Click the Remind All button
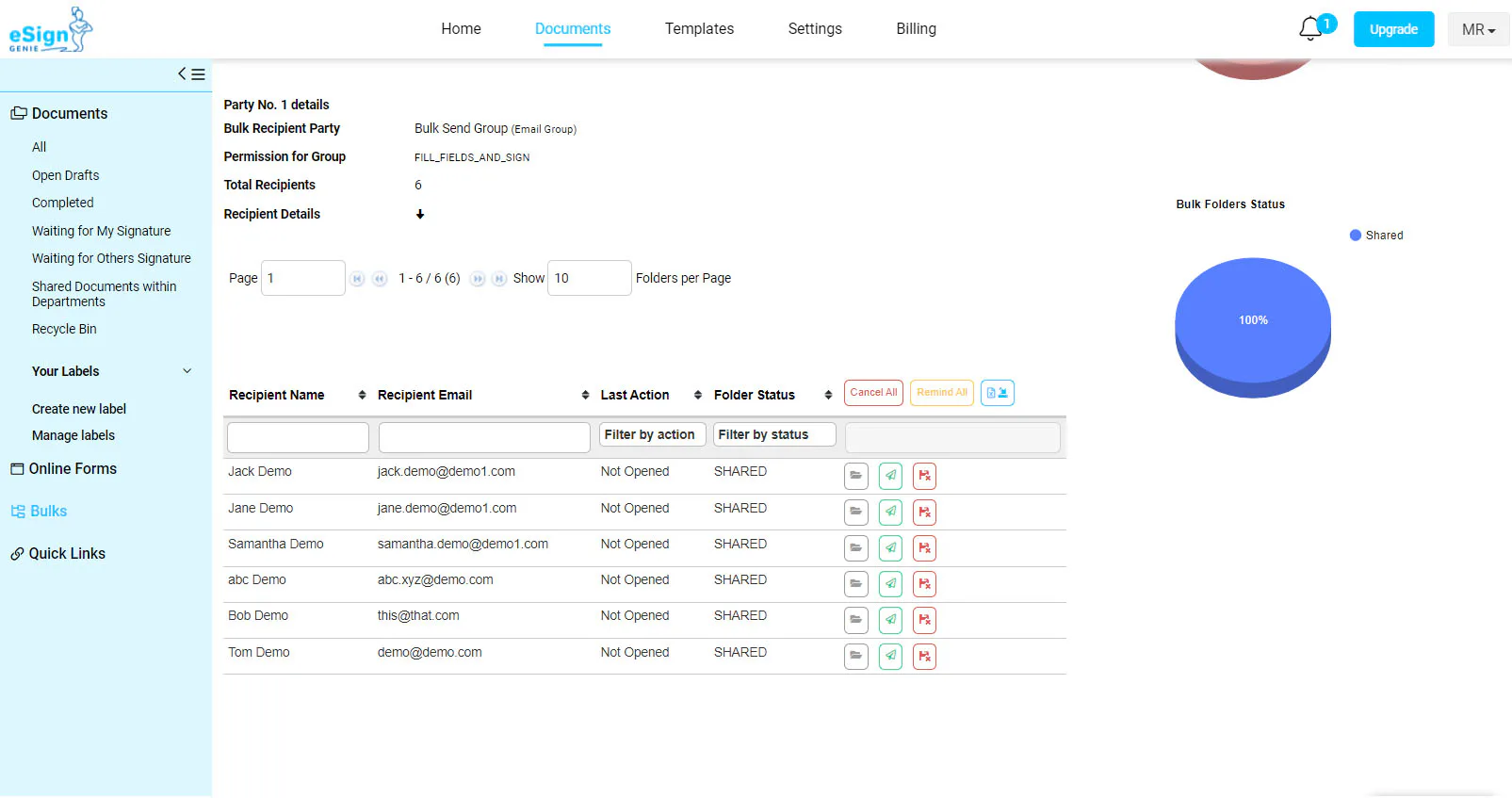The height and width of the screenshot is (798, 1512). pyautogui.click(x=942, y=393)
